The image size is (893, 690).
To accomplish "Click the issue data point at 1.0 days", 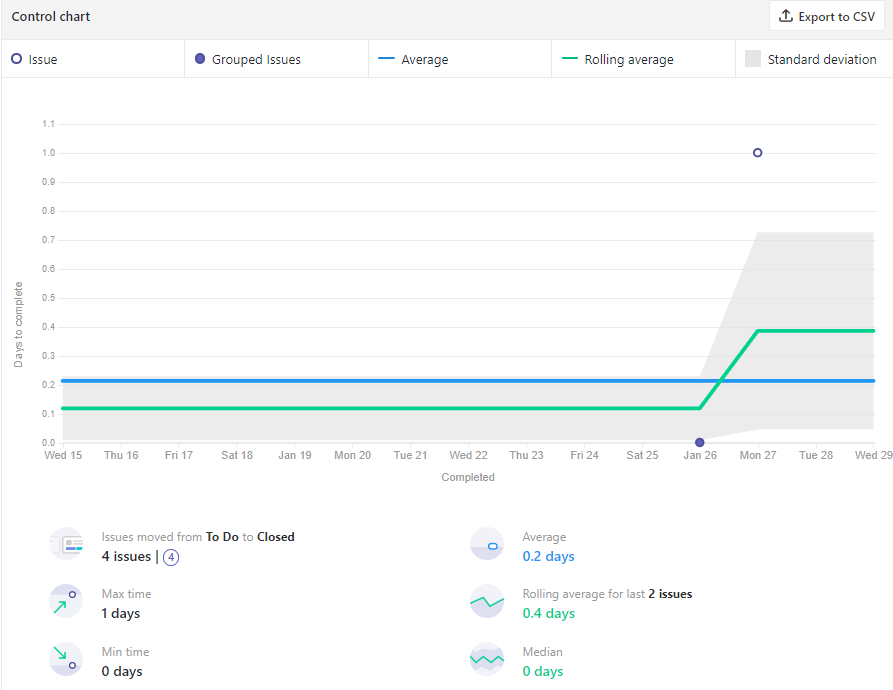I will pos(757,153).
